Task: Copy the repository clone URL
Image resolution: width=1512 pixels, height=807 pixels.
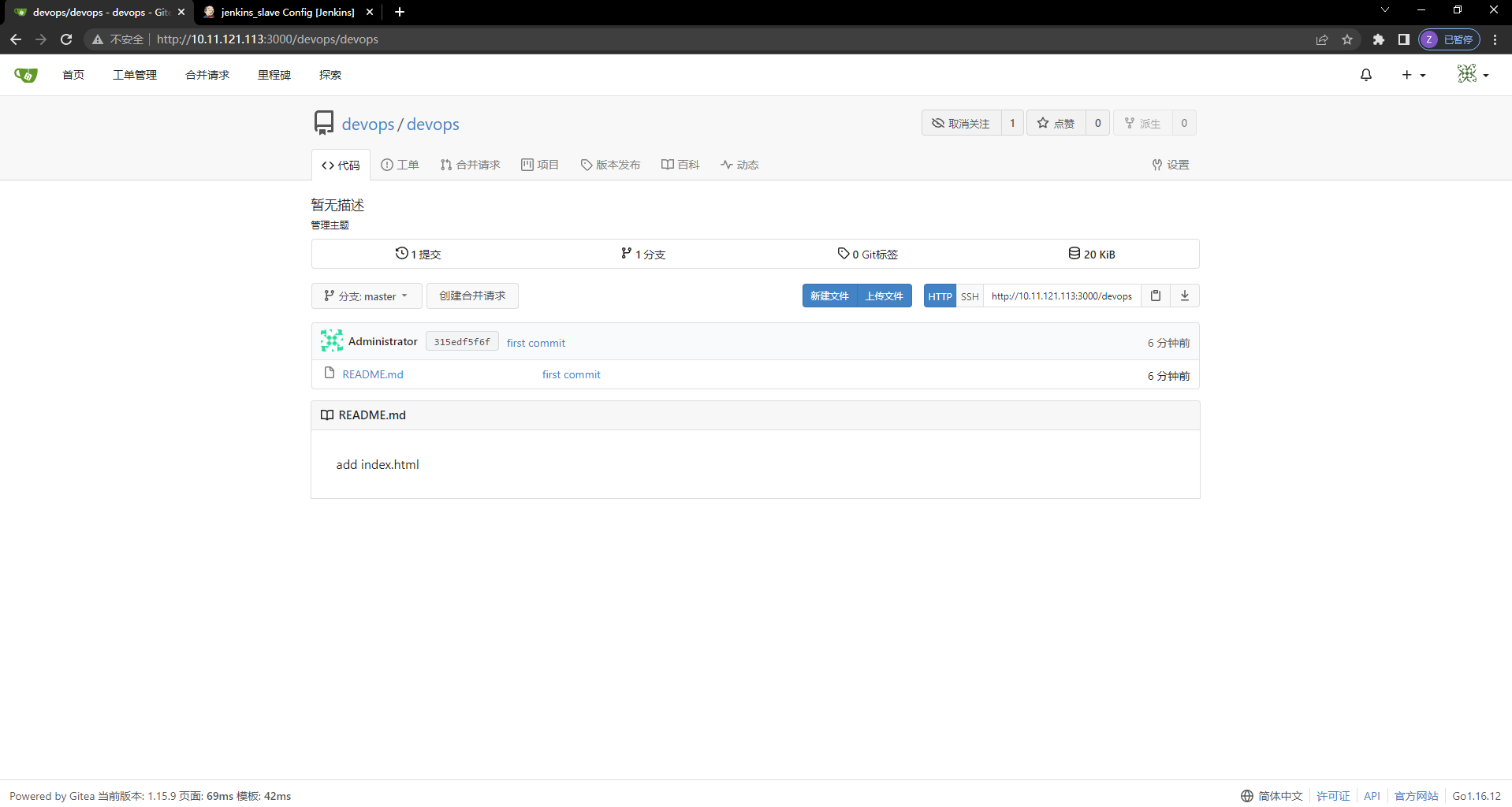Action: 1155,296
